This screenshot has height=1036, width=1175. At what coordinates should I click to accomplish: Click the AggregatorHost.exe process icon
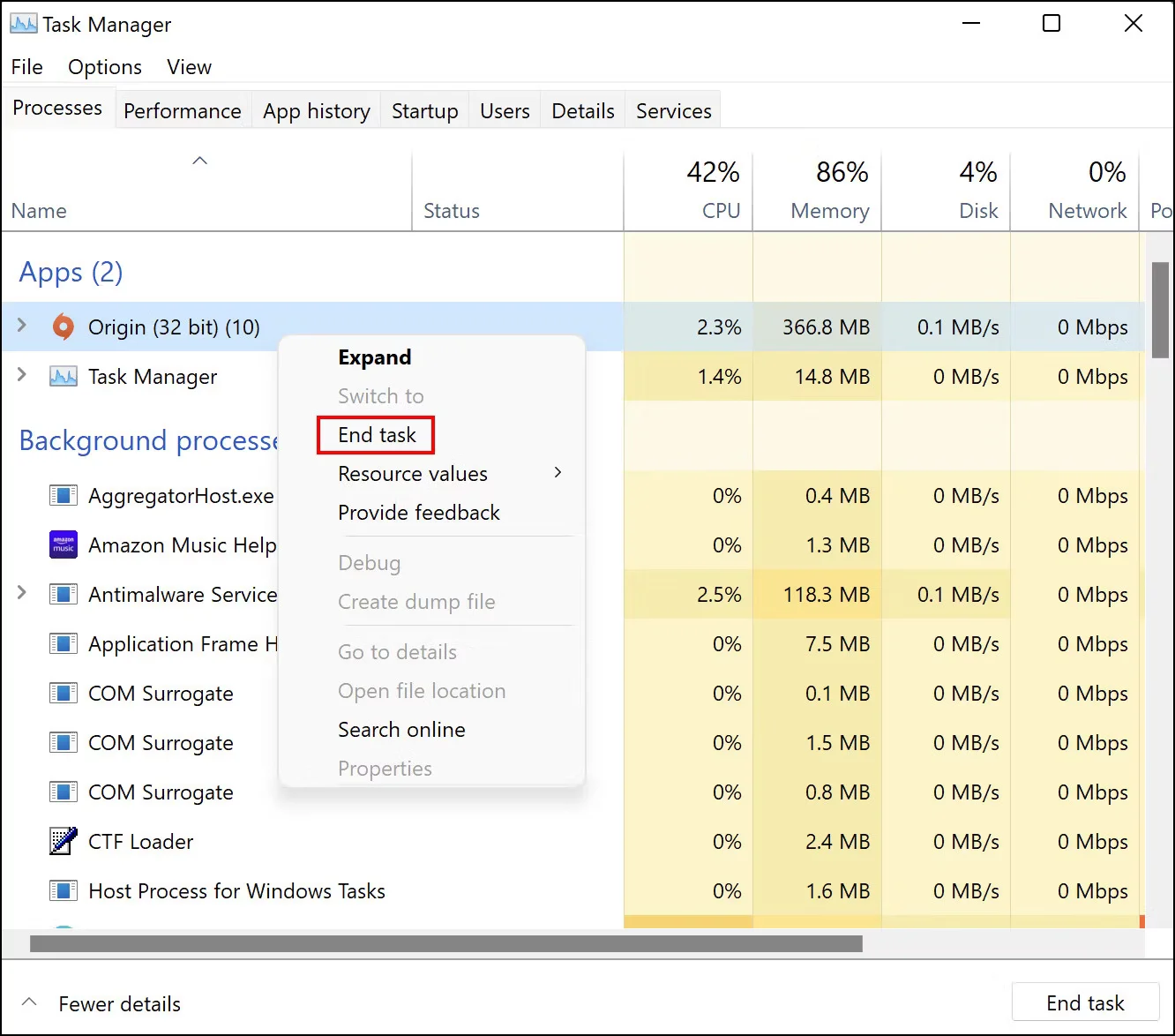pyautogui.click(x=64, y=496)
